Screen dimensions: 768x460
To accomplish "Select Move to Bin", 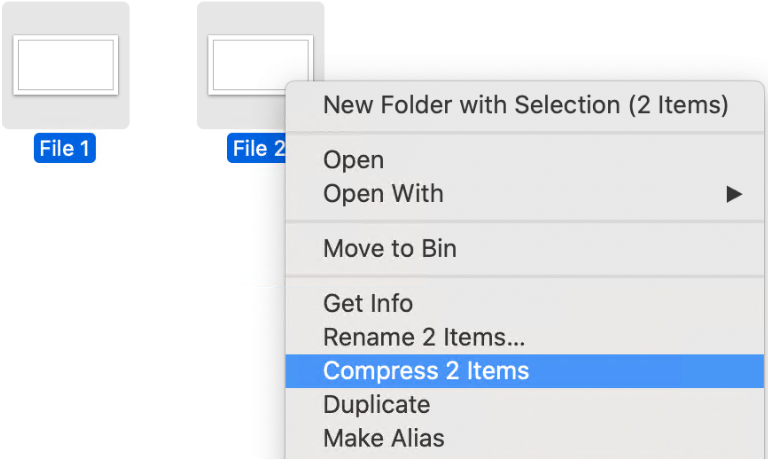I will 389,249.
